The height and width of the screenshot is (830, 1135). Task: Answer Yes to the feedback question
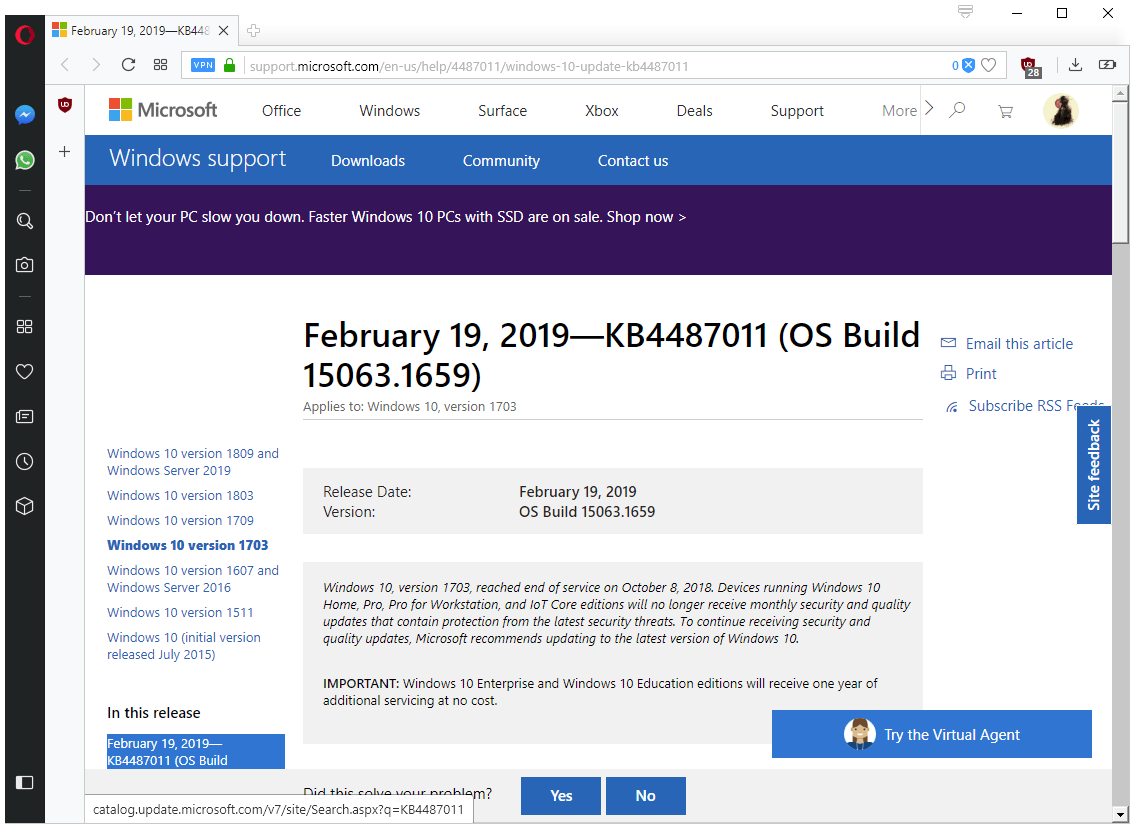[x=561, y=795]
